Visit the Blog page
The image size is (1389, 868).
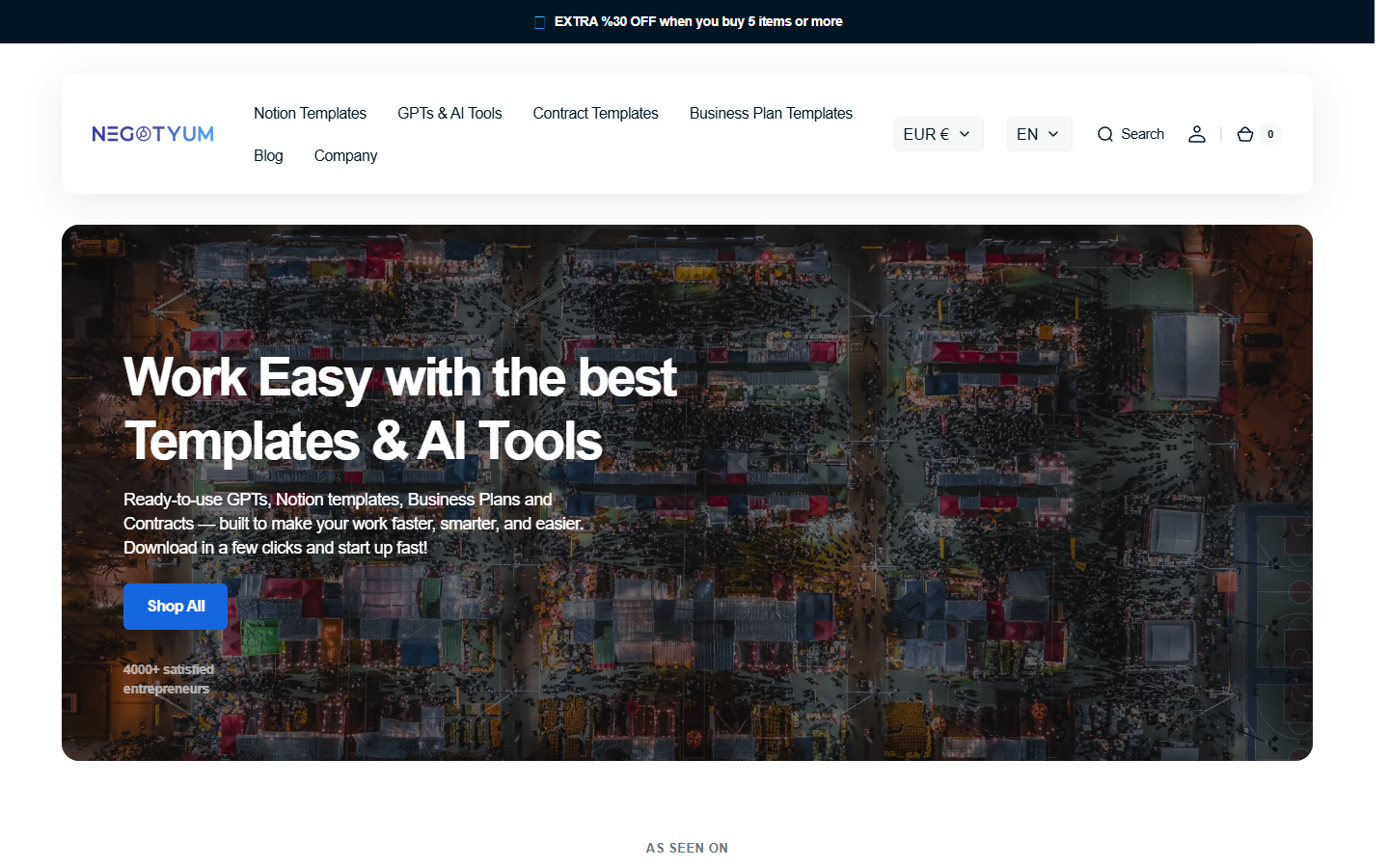[268, 155]
